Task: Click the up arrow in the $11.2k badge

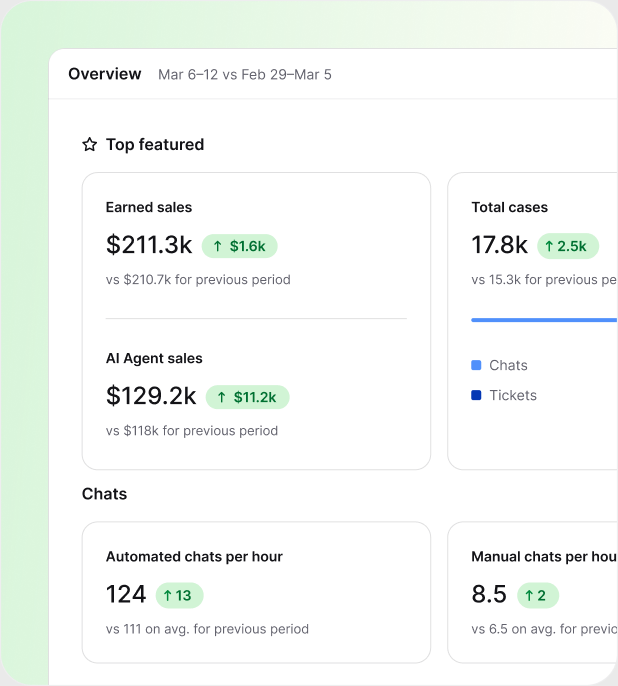Action: [x=222, y=397]
